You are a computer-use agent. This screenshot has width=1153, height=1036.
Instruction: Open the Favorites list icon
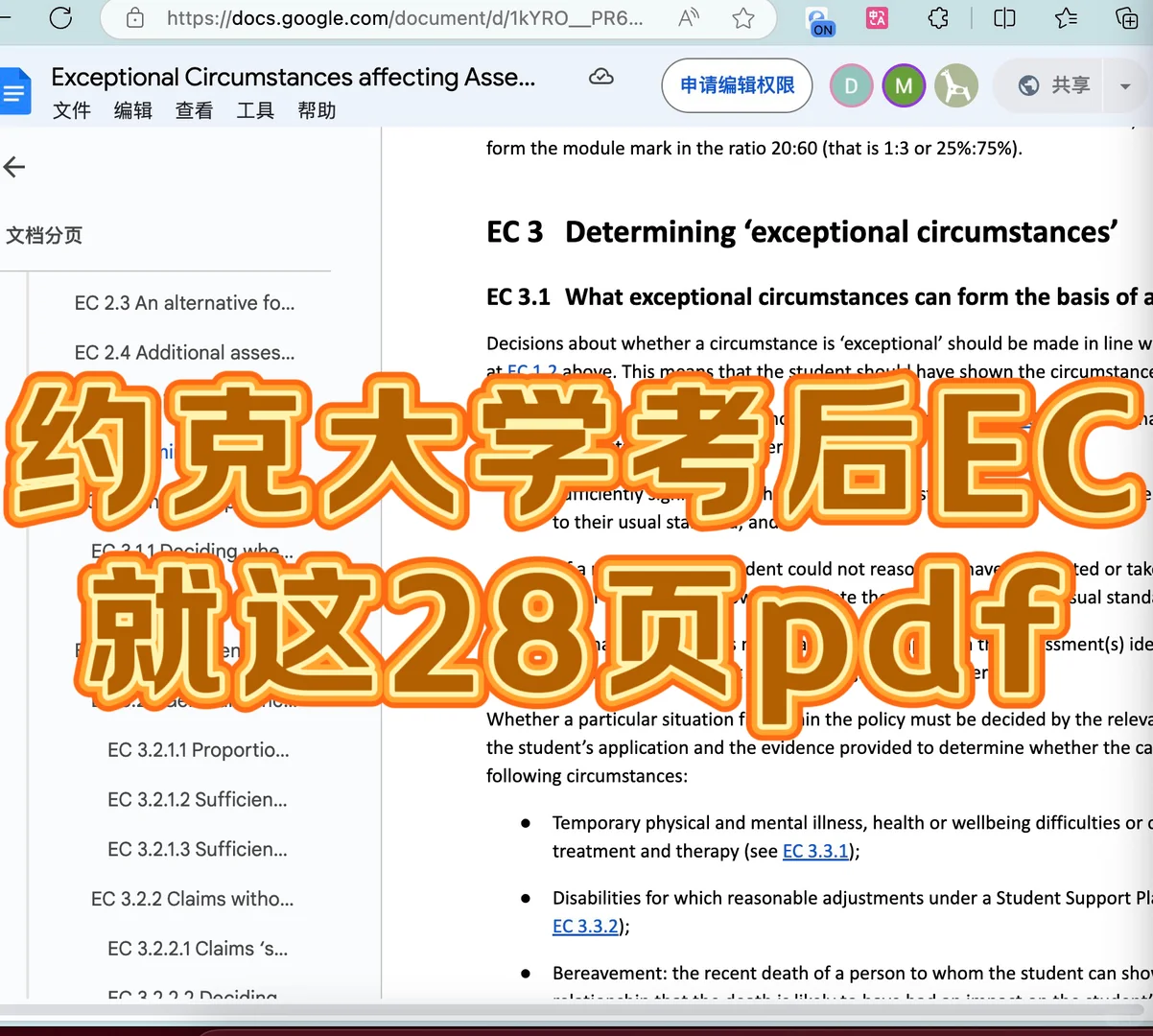[1066, 17]
